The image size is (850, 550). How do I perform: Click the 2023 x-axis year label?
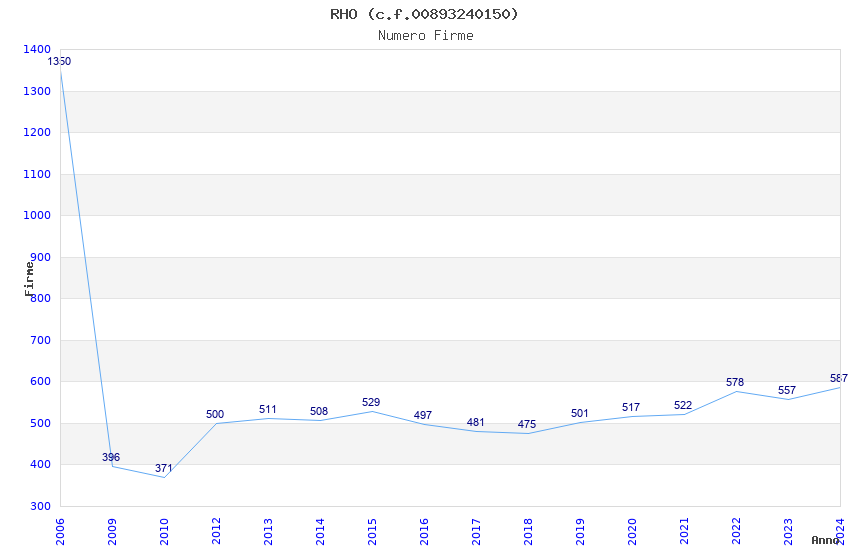[788, 532]
